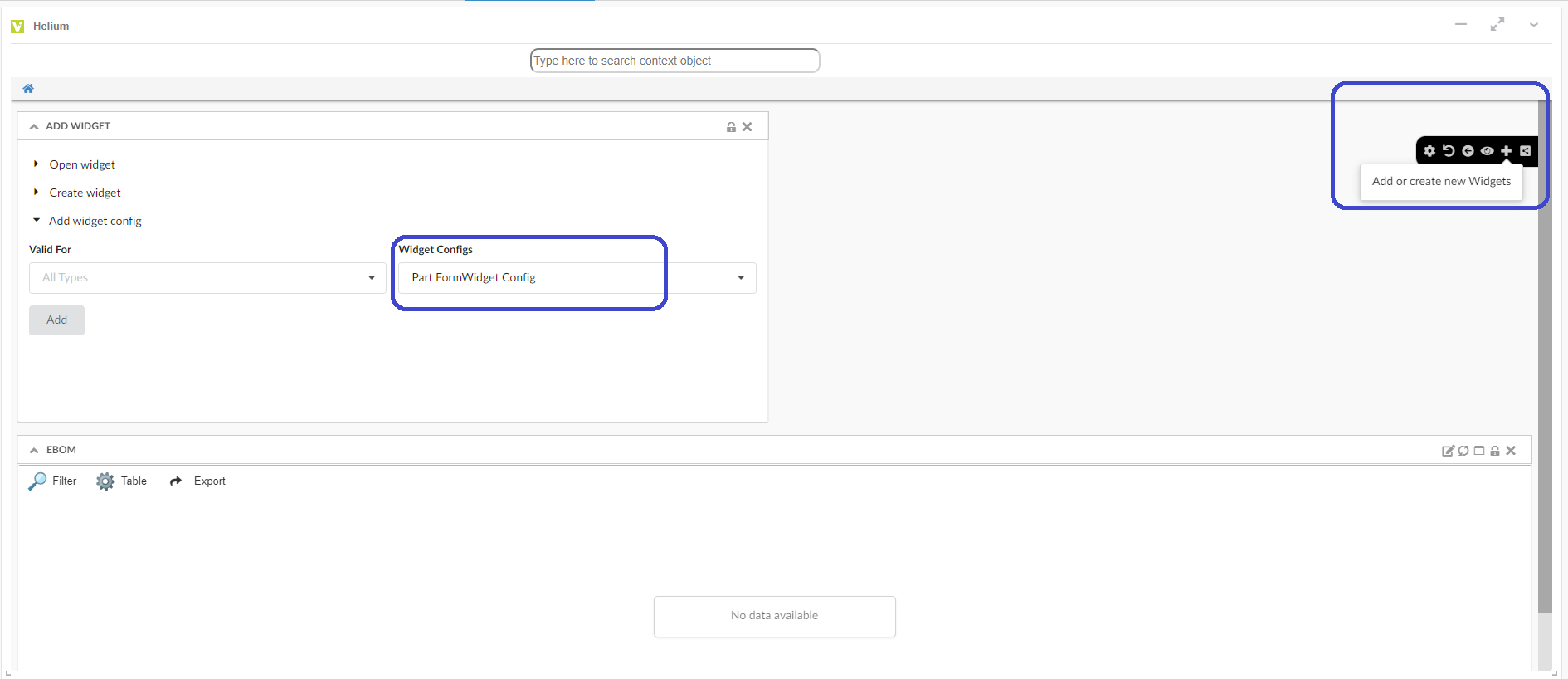The image size is (1568, 679).
Task: Click the Add button
Action: tap(56, 320)
